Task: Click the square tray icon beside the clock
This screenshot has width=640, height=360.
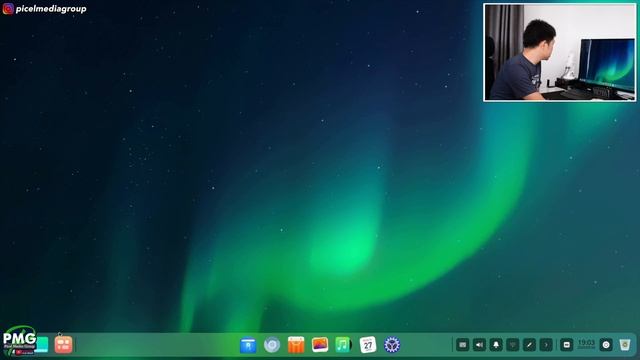Action: tap(567, 345)
